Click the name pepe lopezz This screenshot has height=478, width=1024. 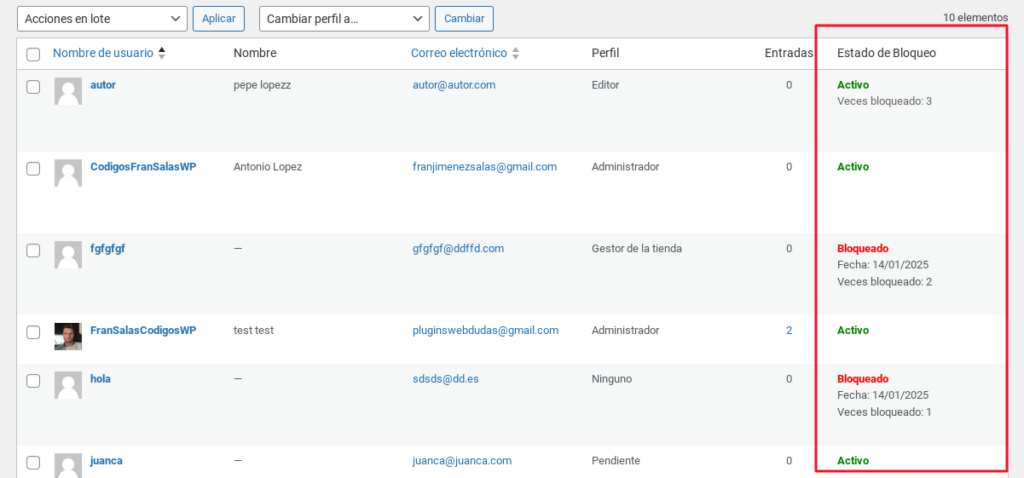click(262, 85)
